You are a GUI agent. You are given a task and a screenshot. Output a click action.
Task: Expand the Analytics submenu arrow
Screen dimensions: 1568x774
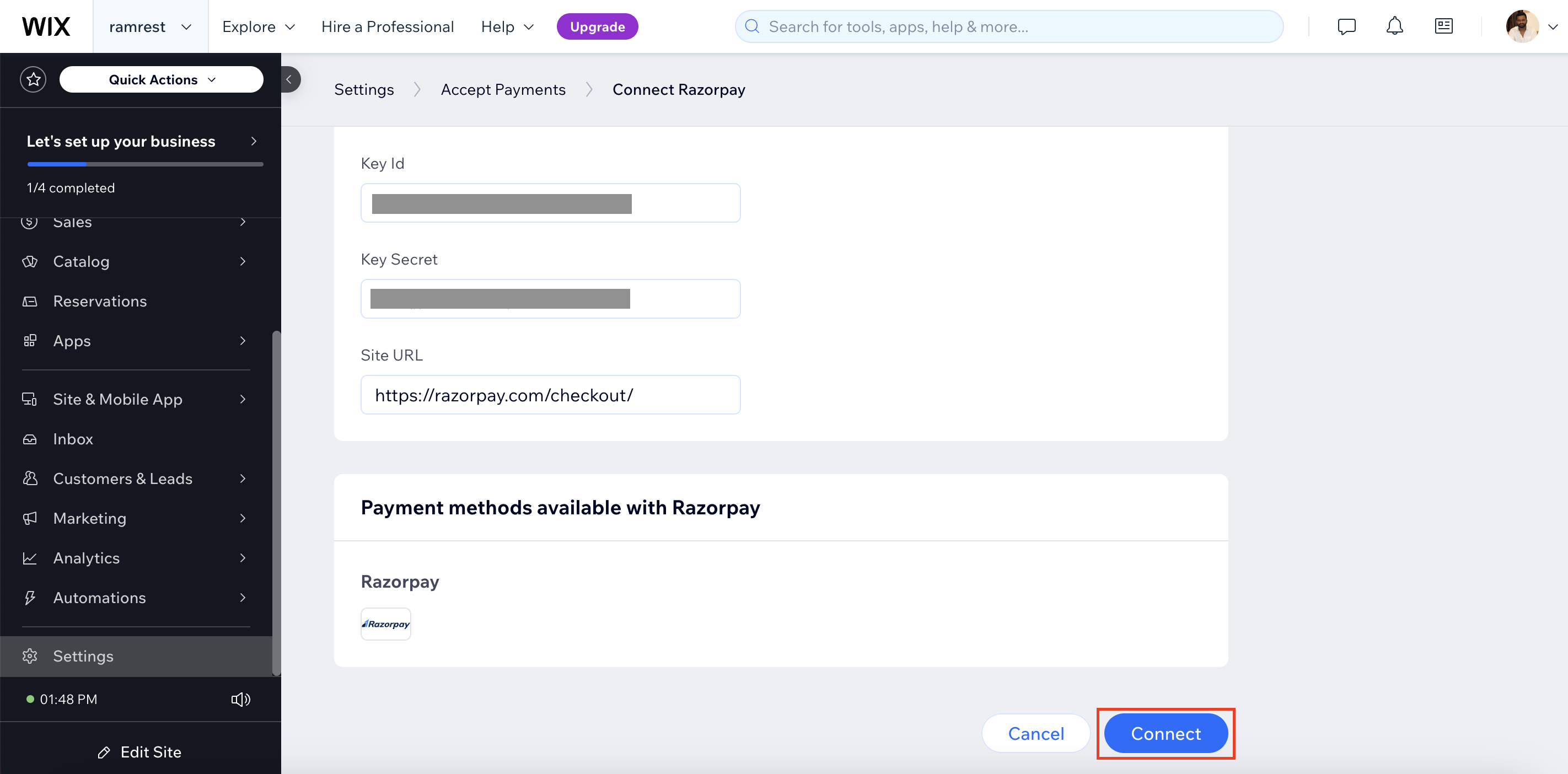[243, 558]
